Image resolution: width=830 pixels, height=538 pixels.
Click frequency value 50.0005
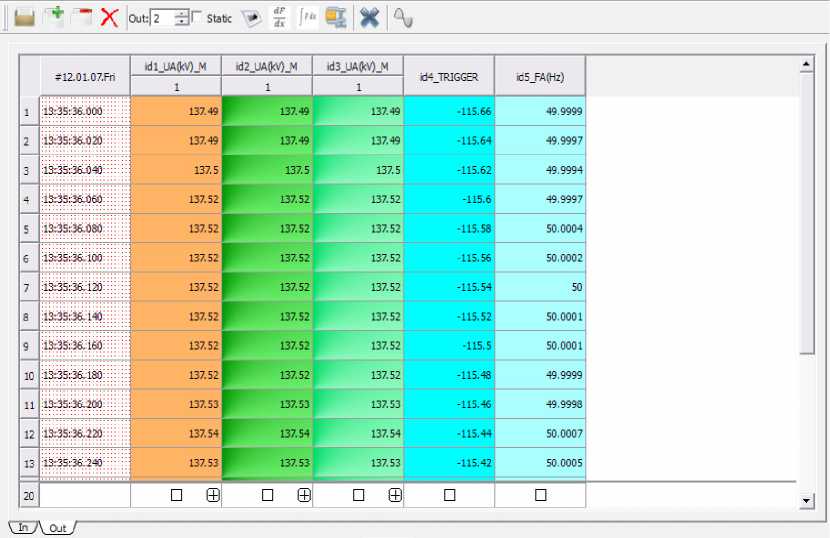coord(540,463)
